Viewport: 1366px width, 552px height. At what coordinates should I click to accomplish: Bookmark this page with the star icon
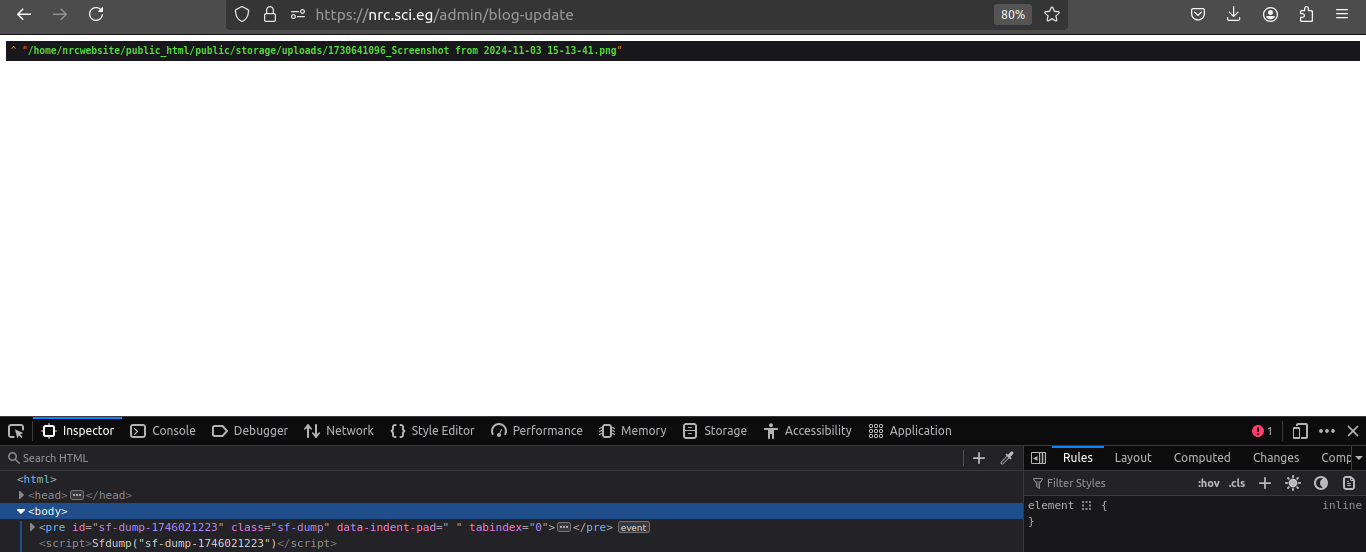pyautogui.click(x=1052, y=15)
